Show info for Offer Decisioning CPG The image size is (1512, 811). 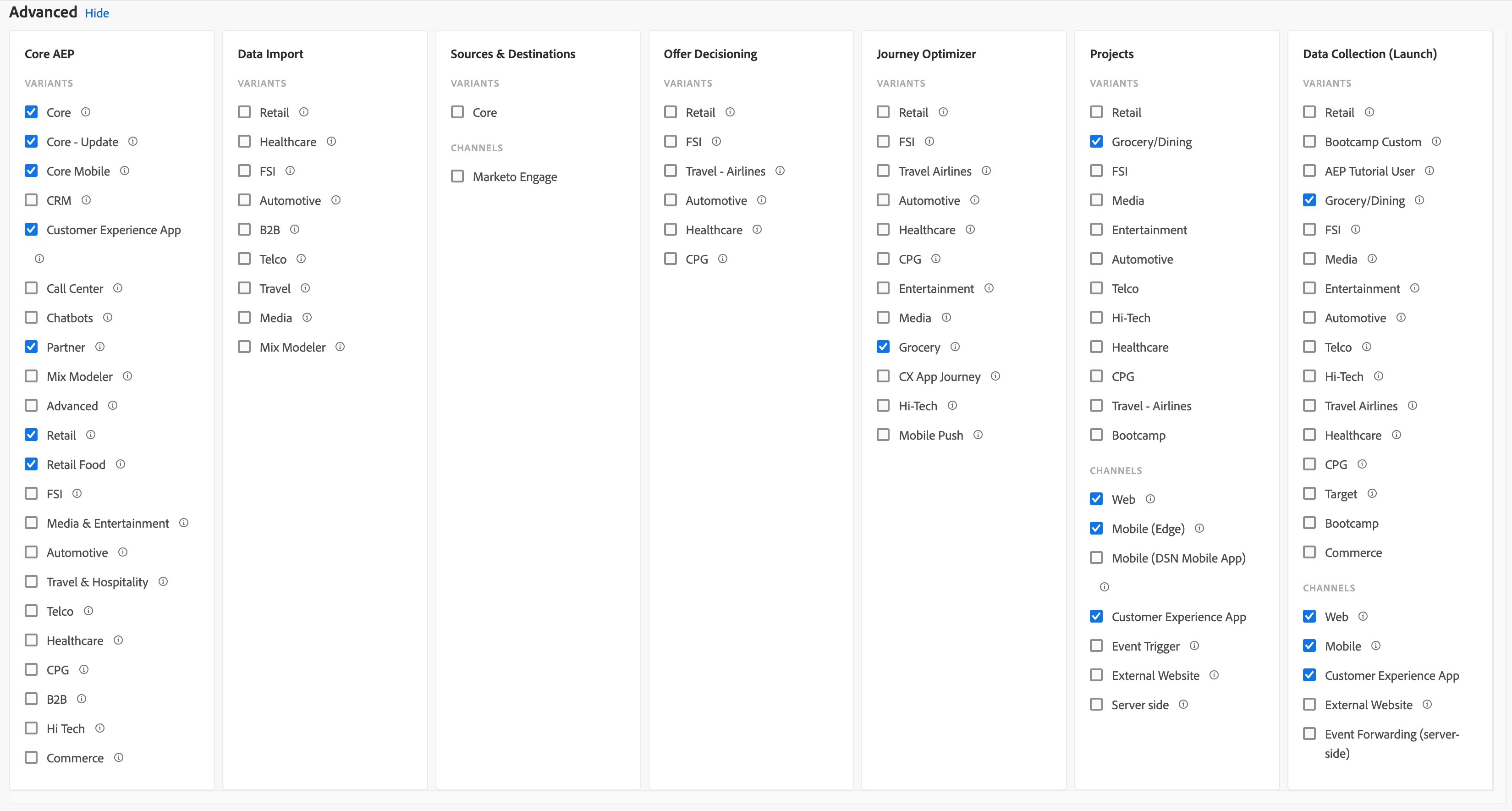coord(723,259)
